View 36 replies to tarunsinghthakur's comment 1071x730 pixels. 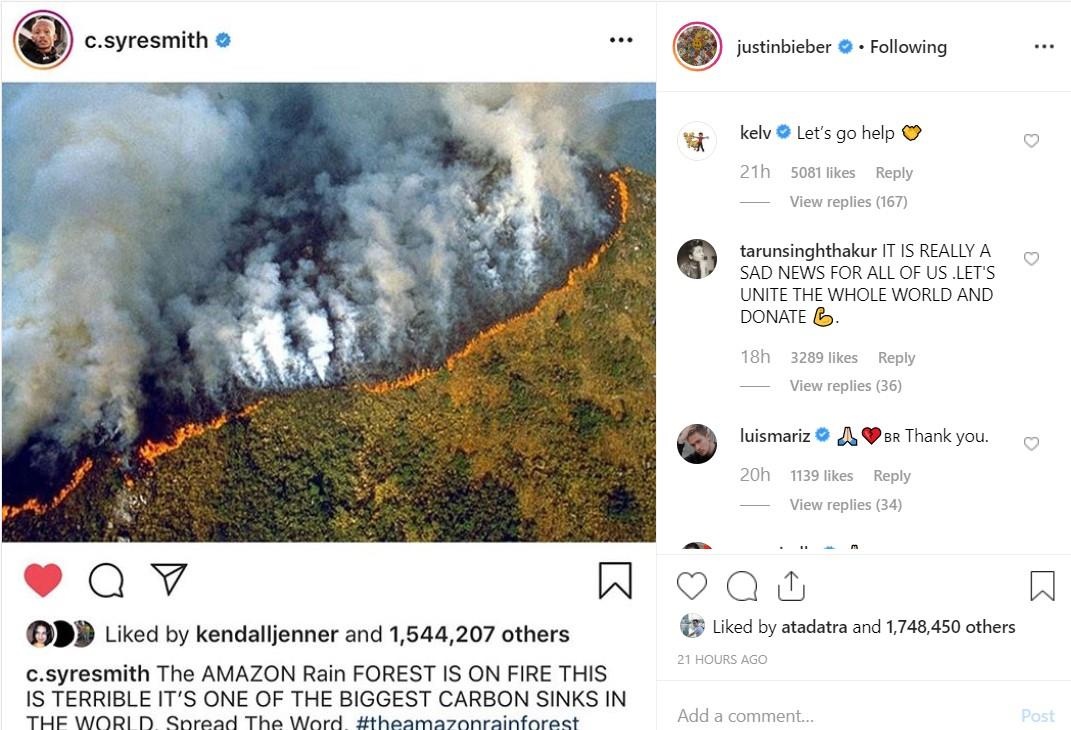[x=845, y=386]
